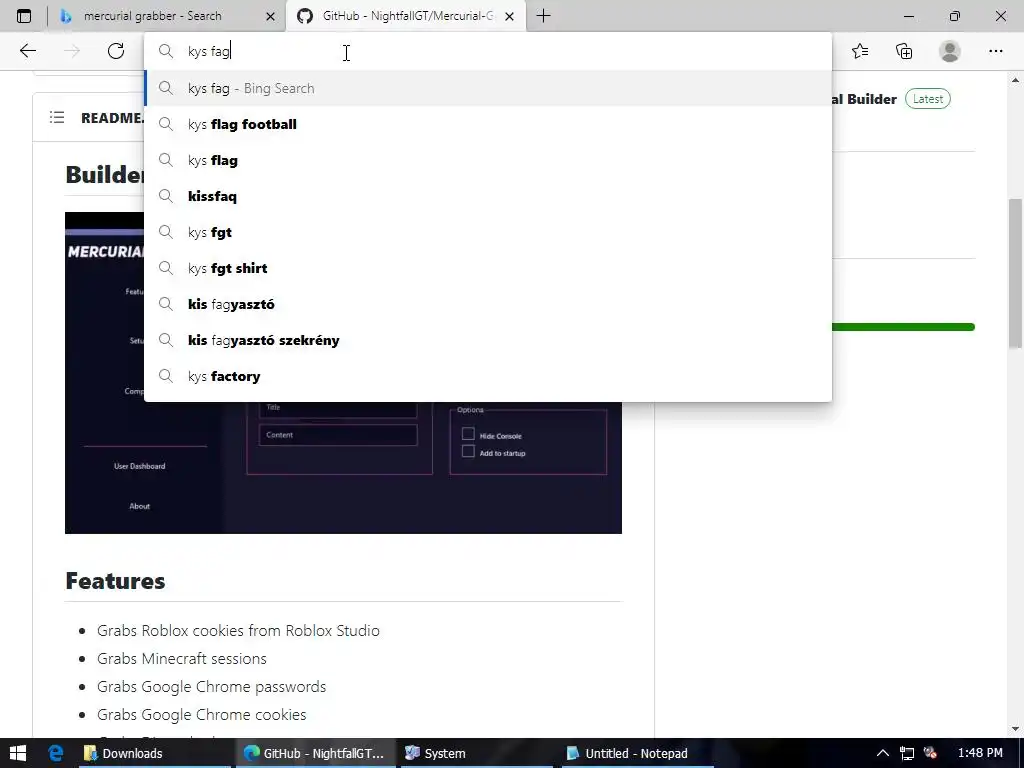This screenshot has width=1024, height=768.
Task: Choose the 'kissfaq' suggestion
Action: pyautogui.click(x=488, y=196)
